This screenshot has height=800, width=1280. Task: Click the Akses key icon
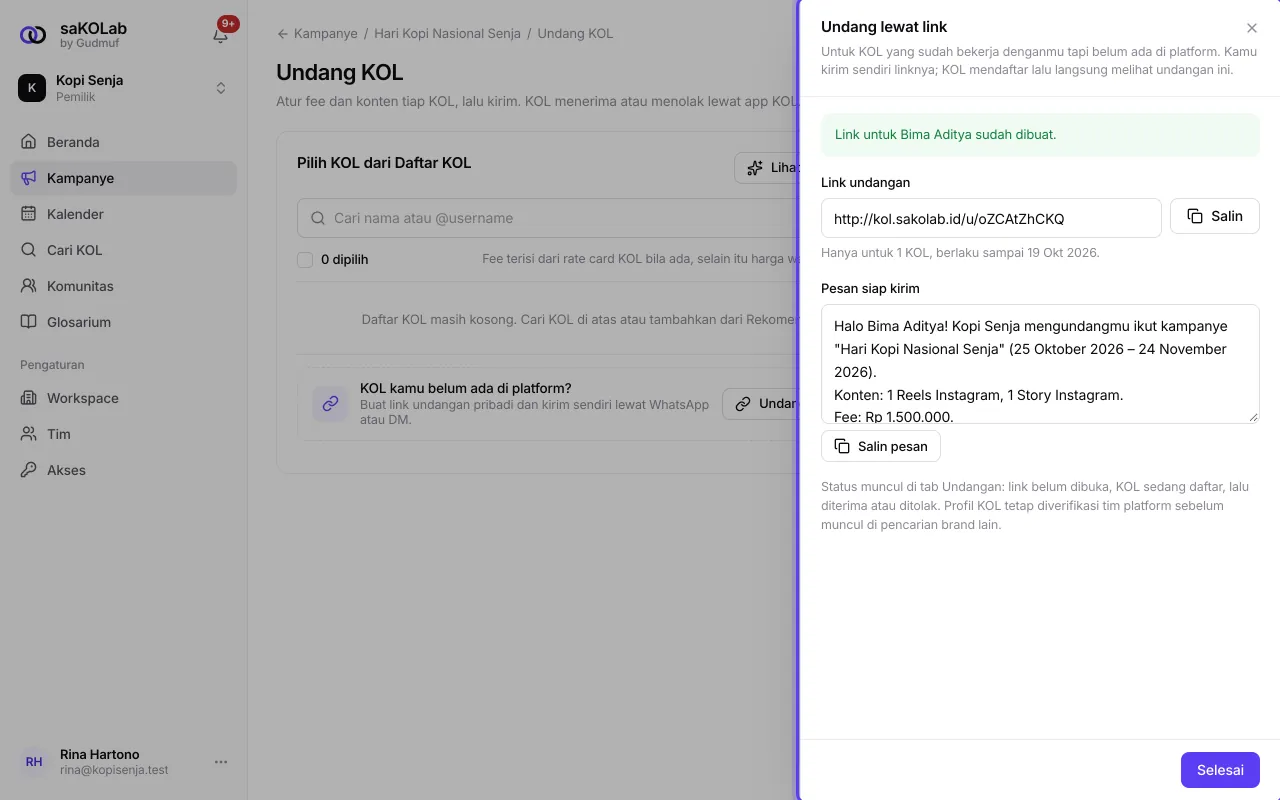pyautogui.click(x=29, y=470)
